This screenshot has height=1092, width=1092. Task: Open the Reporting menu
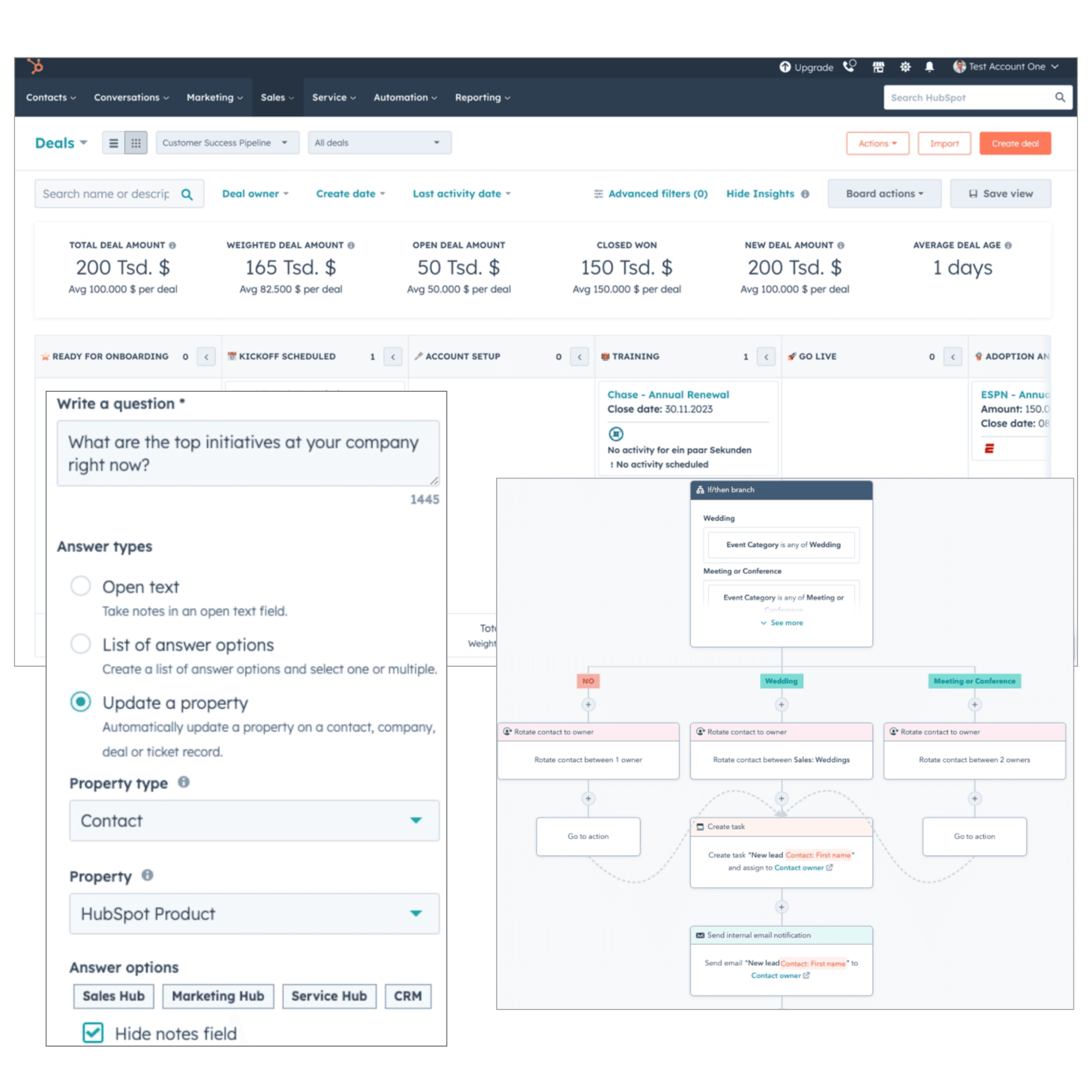pyautogui.click(x=482, y=98)
